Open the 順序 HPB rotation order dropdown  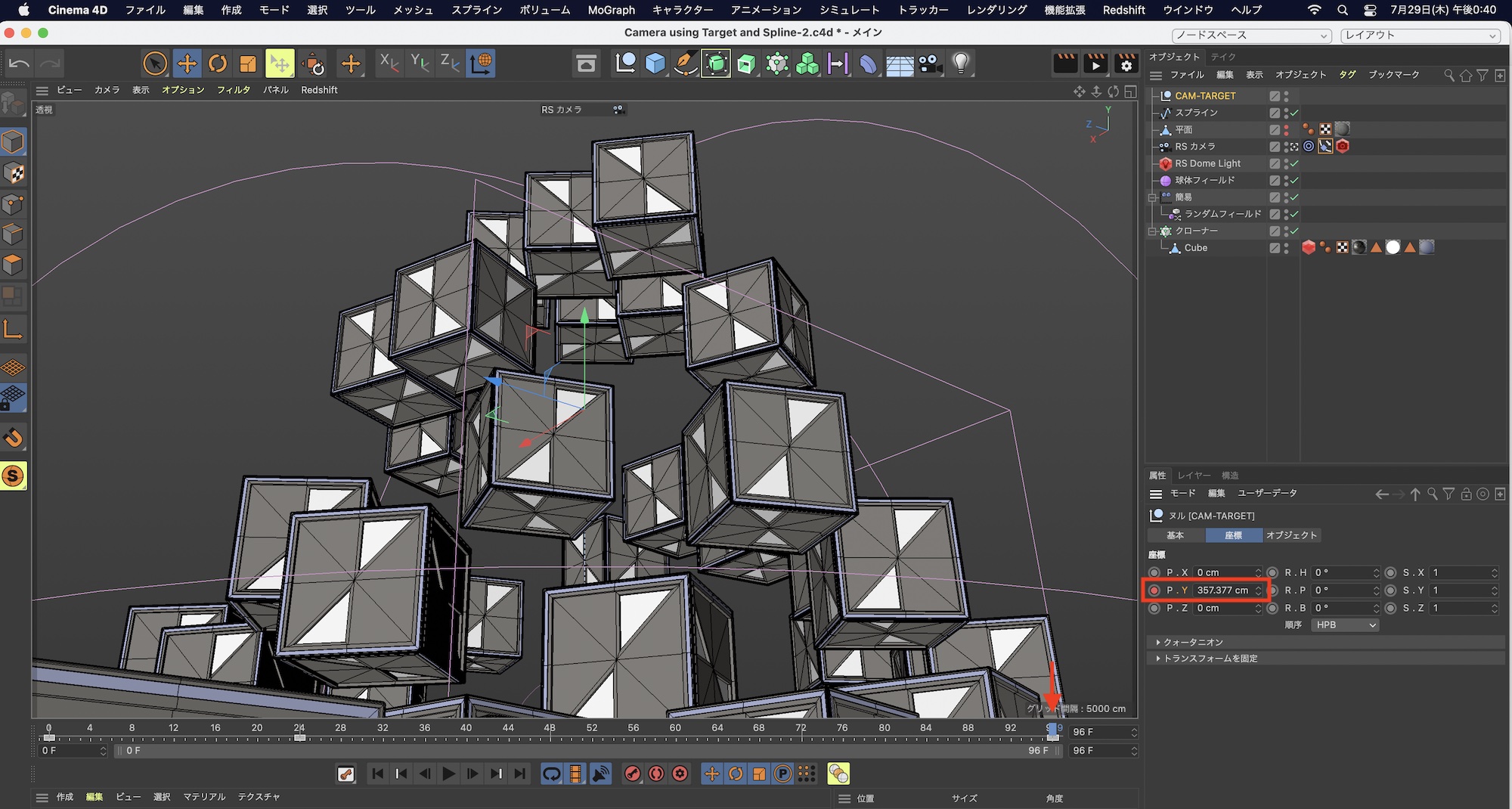coord(1346,625)
